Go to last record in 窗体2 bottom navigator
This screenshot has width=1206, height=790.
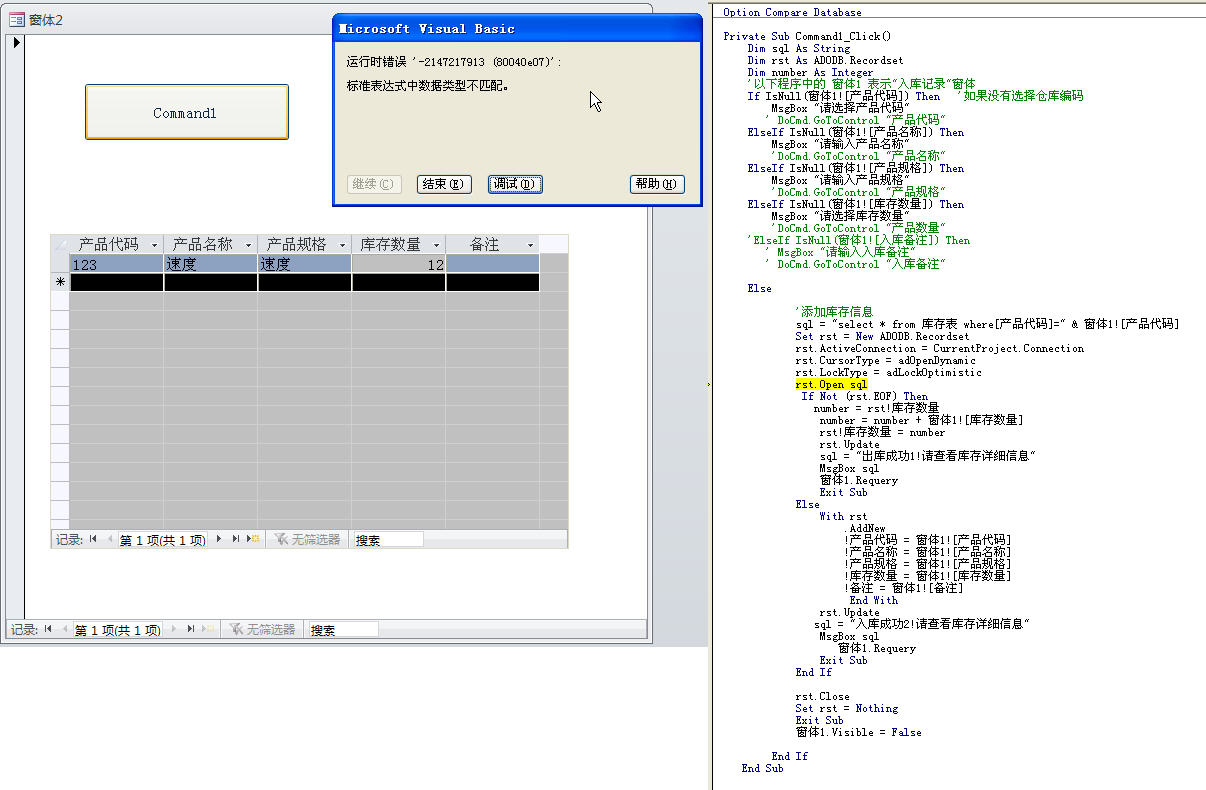click(190, 629)
